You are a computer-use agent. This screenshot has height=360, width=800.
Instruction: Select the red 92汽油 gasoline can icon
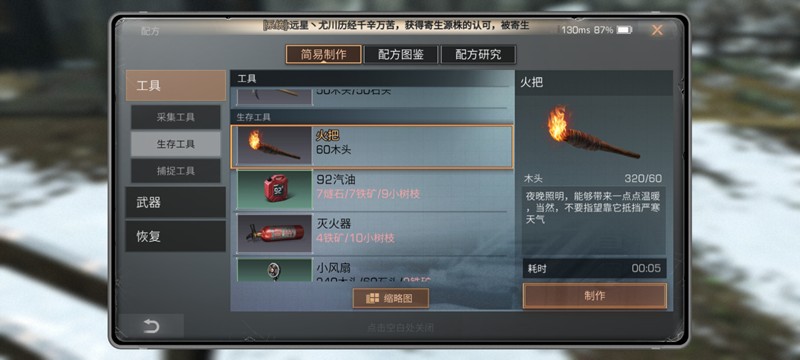(274, 190)
